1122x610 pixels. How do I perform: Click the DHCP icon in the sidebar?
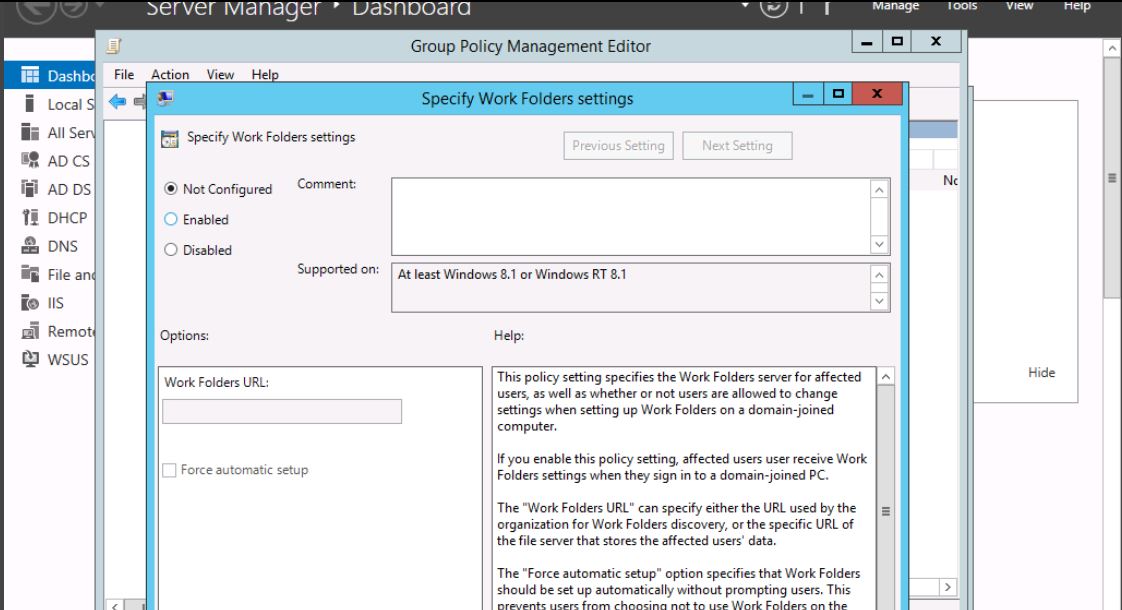click(30, 218)
